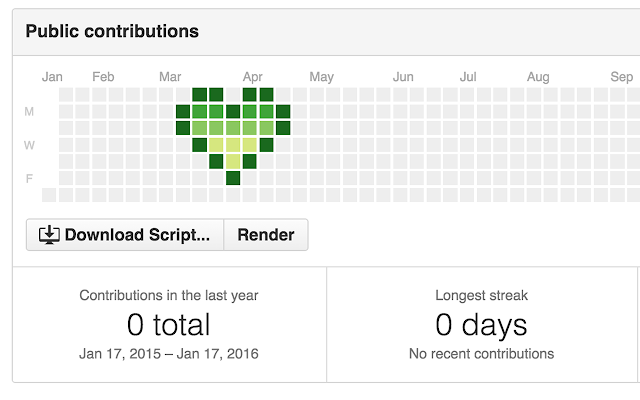Image resolution: width=640 pixels, height=400 pixels.
Task: Click the 0 total contributions count
Action: tap(169, 324)
